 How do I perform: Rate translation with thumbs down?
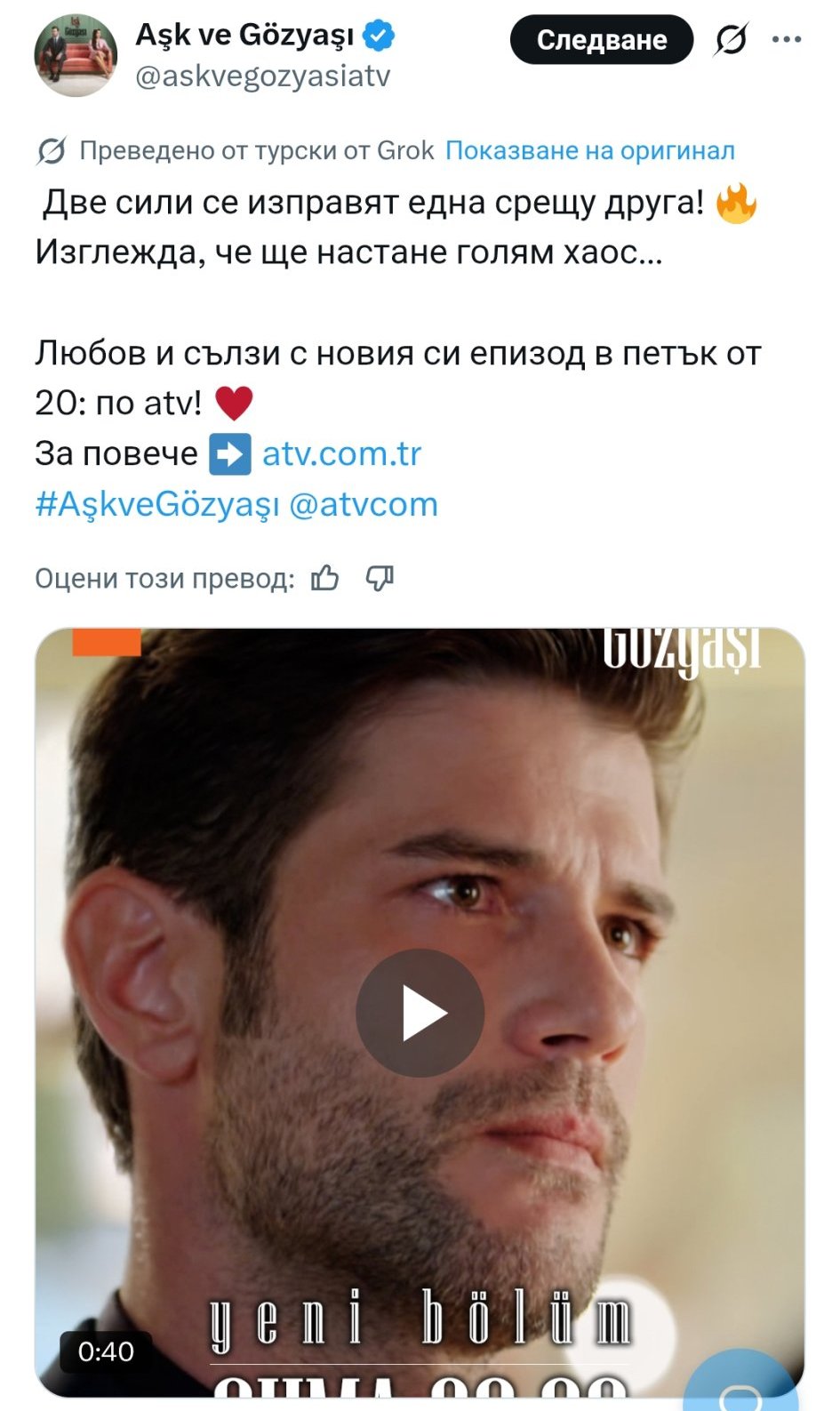pyautogui.click(x=380, y=578)
